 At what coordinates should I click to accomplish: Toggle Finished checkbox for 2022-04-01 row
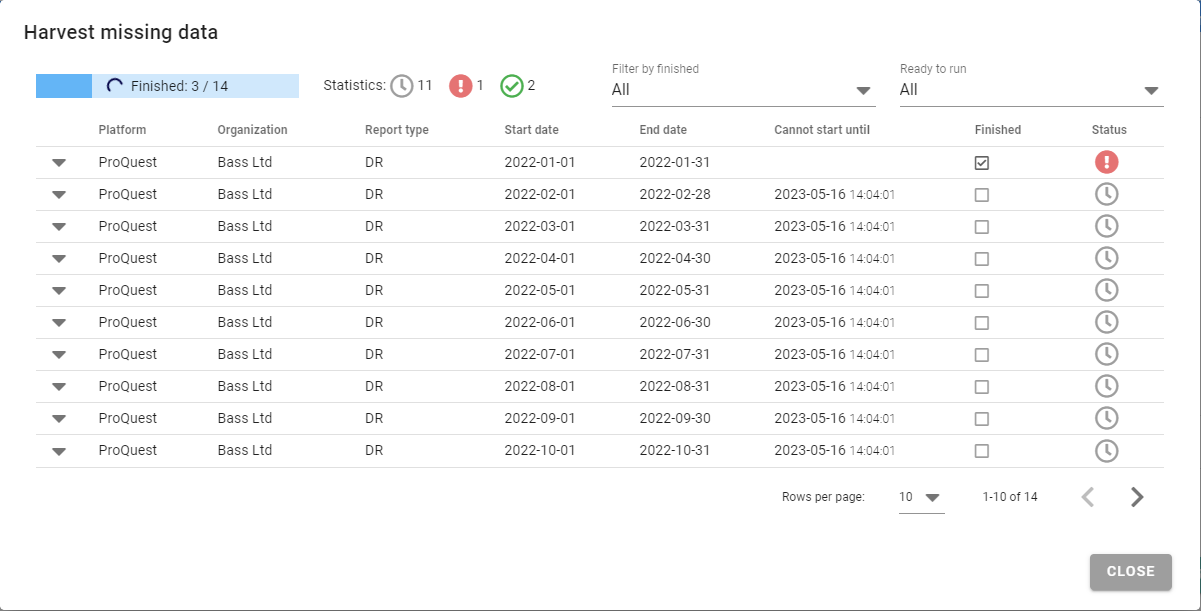point(982,259)
